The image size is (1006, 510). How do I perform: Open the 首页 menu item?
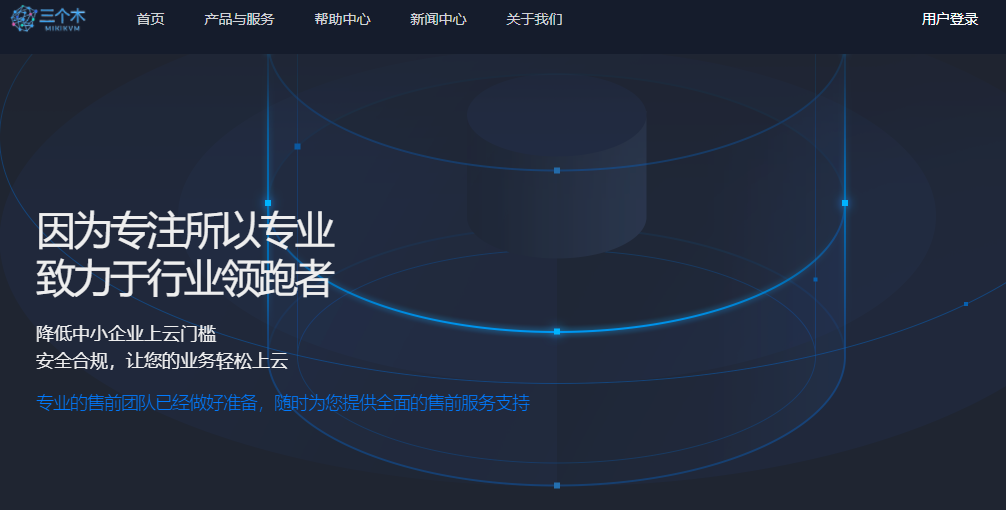pyautogui.click(x=151, y=19)
